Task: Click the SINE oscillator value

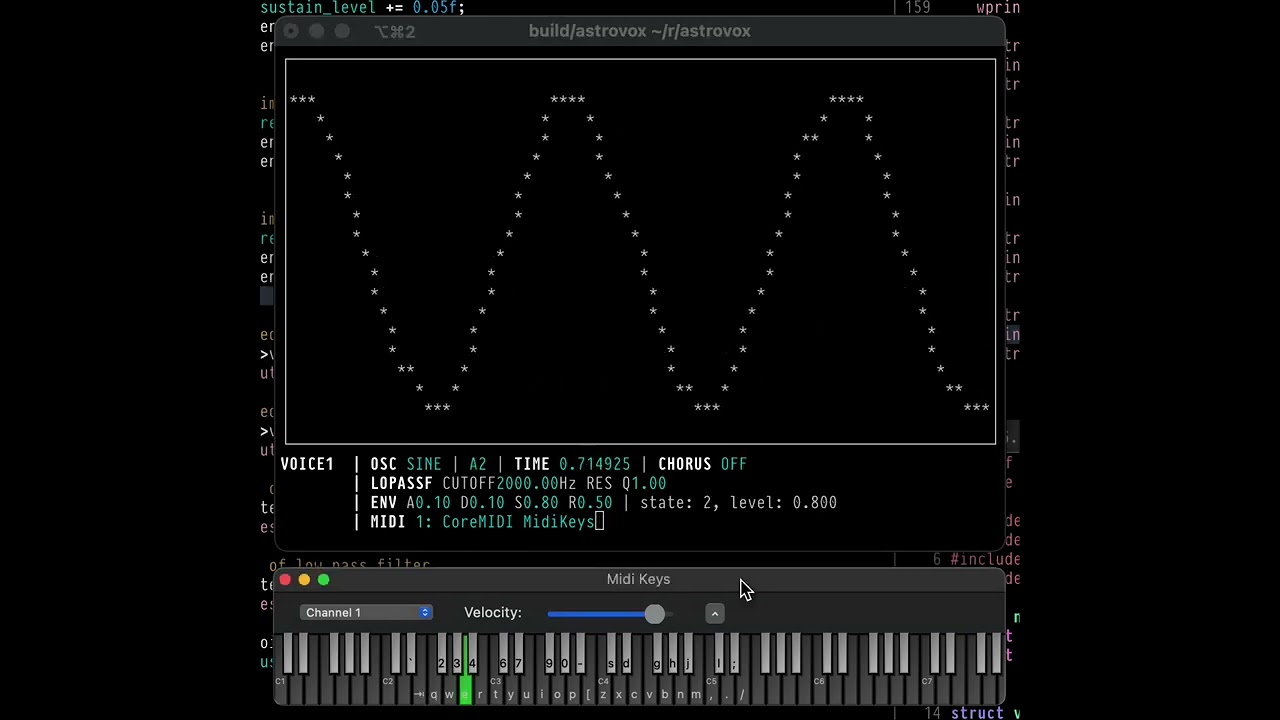Action: pos(424,464)
